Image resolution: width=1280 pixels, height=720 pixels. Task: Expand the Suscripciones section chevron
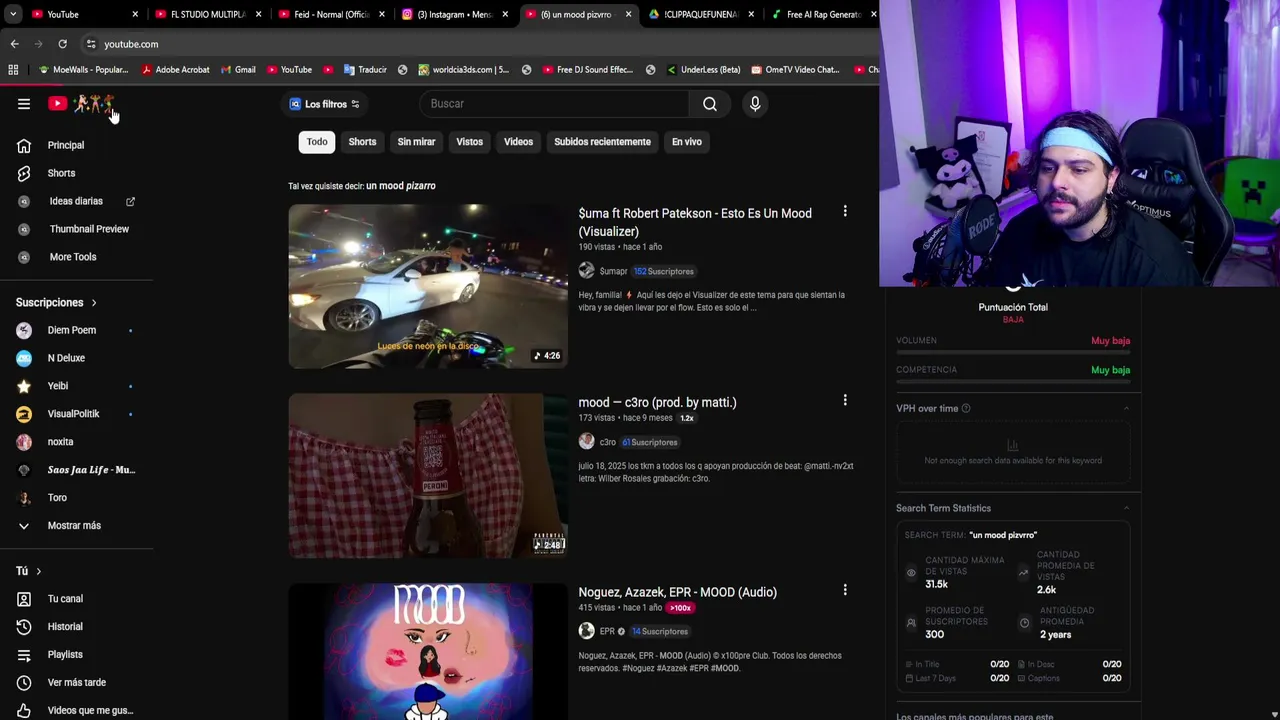point(94,303)
